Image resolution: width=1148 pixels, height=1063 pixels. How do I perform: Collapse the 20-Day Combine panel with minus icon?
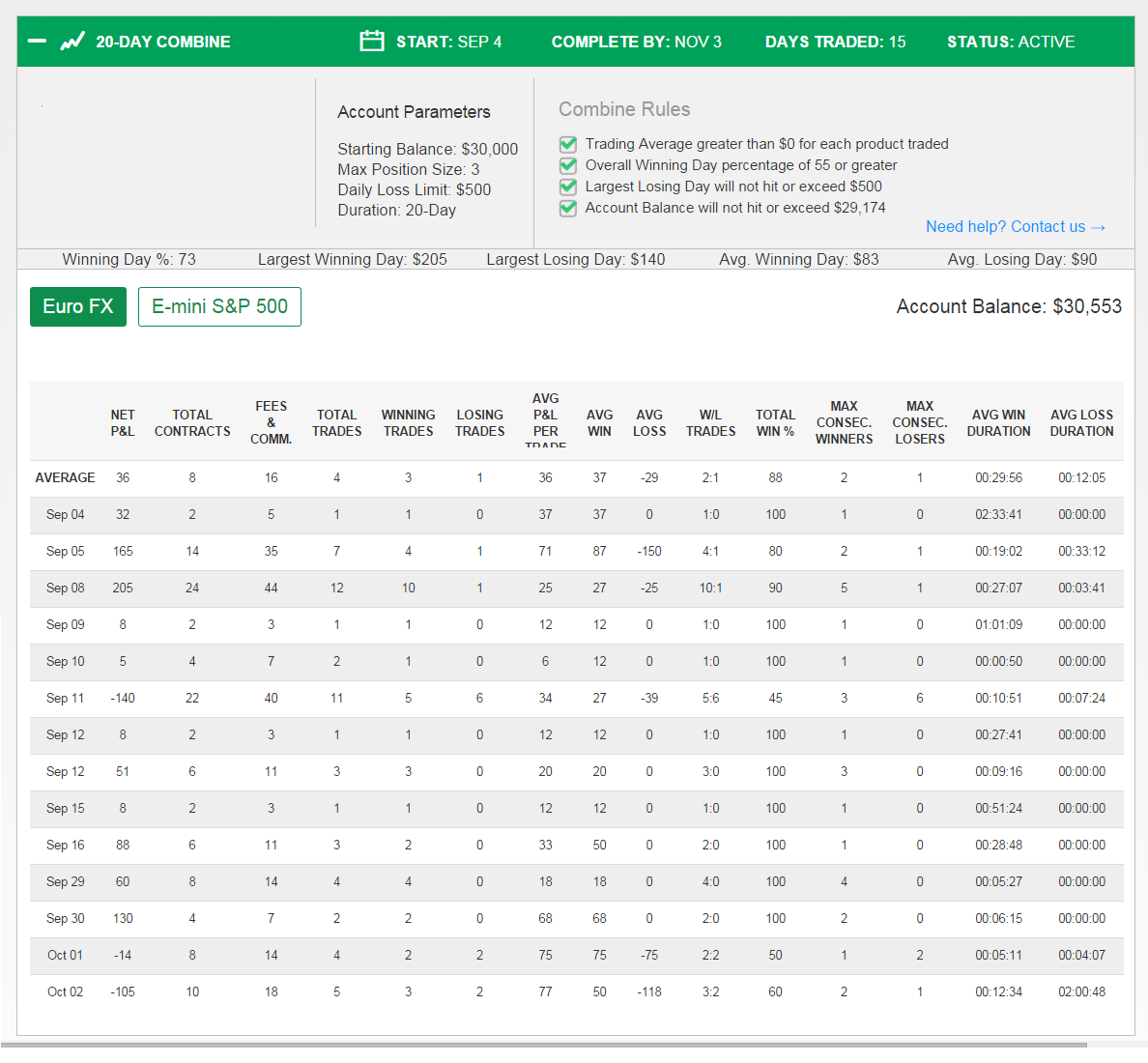37,41
